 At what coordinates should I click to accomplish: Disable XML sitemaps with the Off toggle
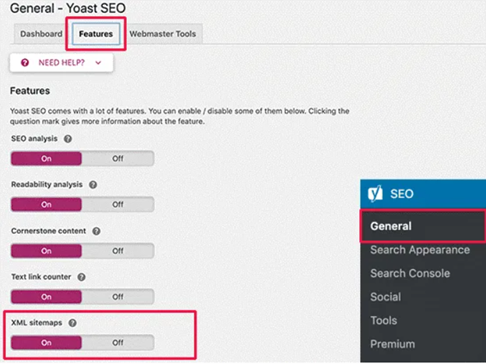pos(118,343)
